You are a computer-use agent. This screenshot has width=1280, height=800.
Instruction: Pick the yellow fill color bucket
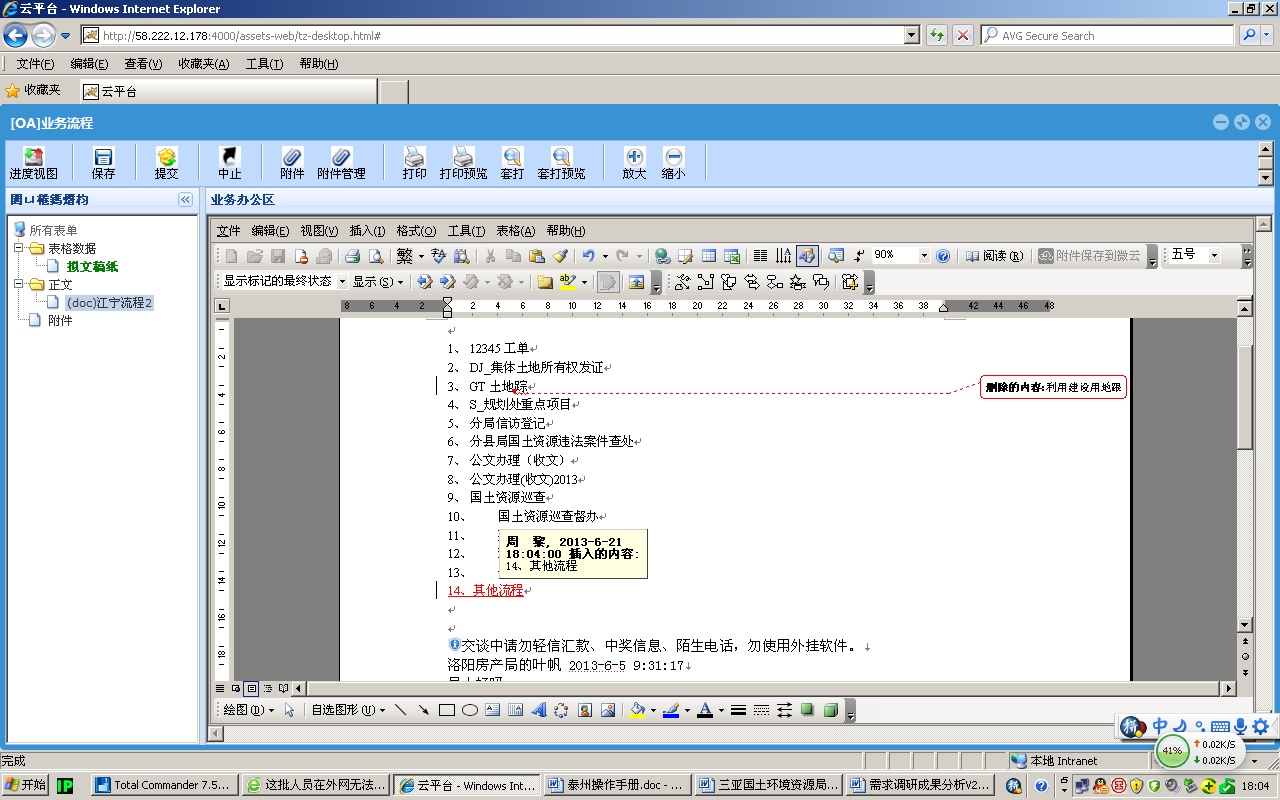(637, 710)
